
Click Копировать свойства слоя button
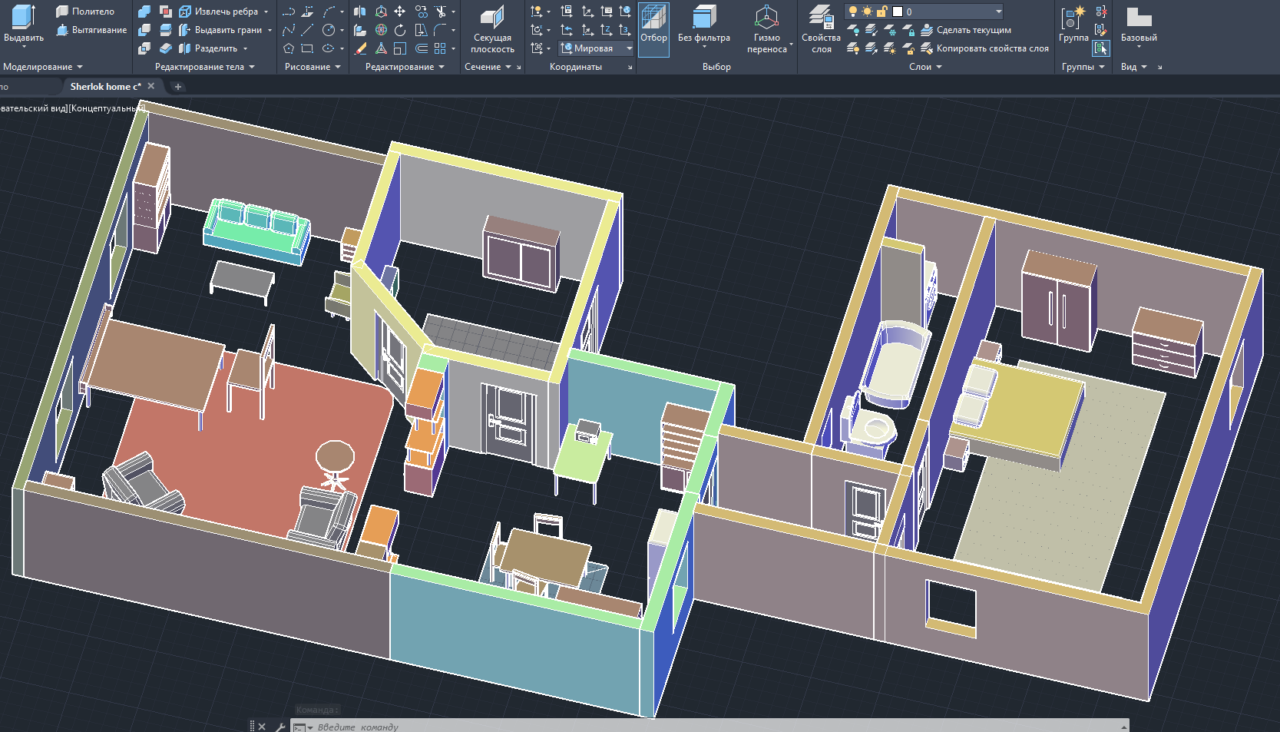click(992, 48)
